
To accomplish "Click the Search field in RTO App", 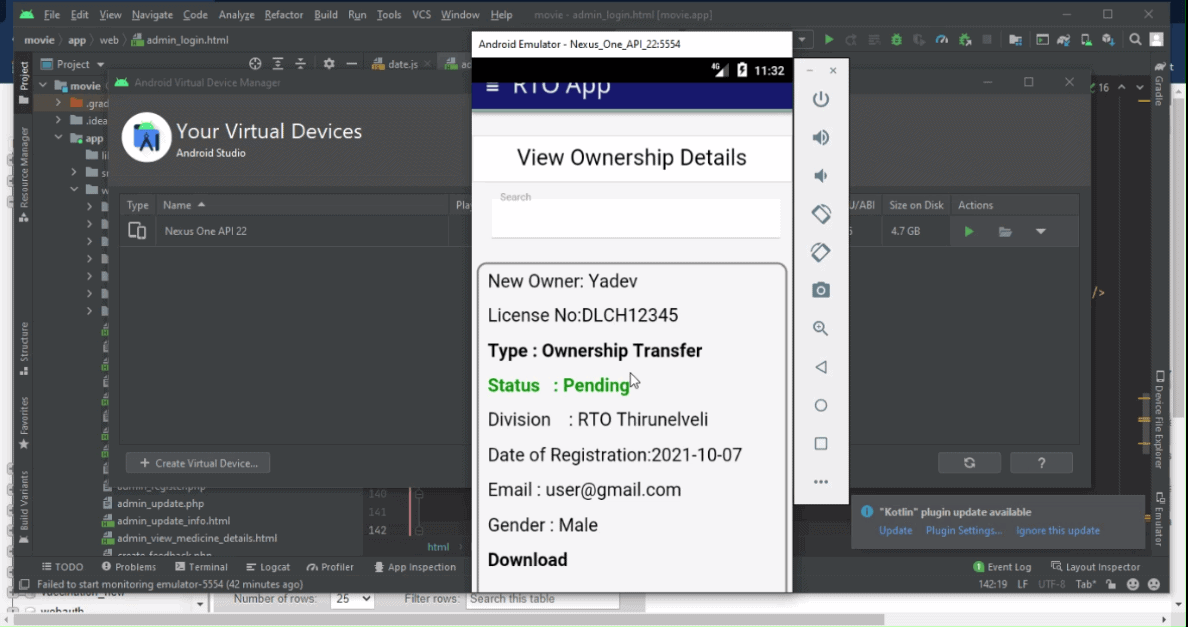I will coord(635,218).
